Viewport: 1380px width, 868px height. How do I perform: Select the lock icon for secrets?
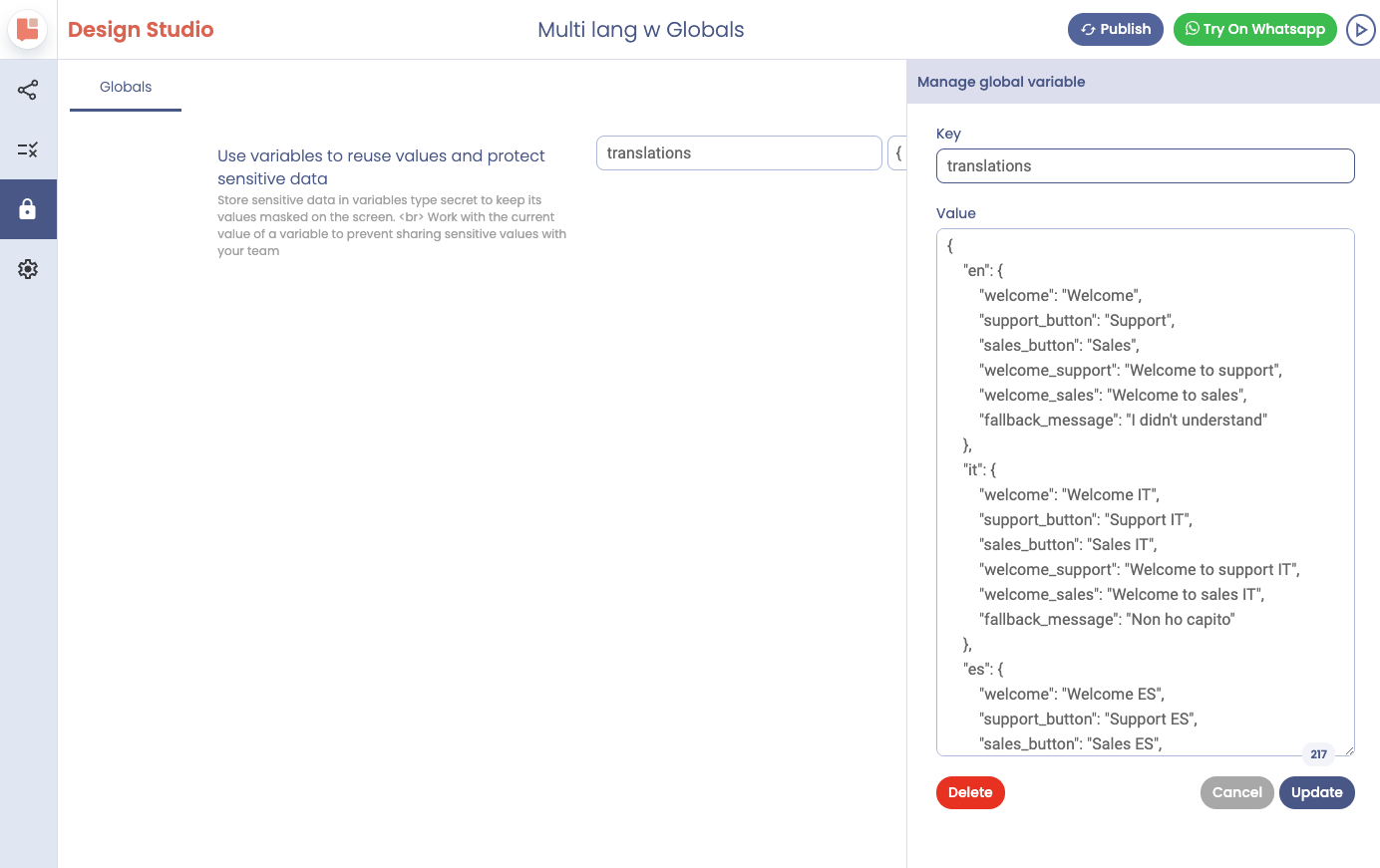coord(28,209)
